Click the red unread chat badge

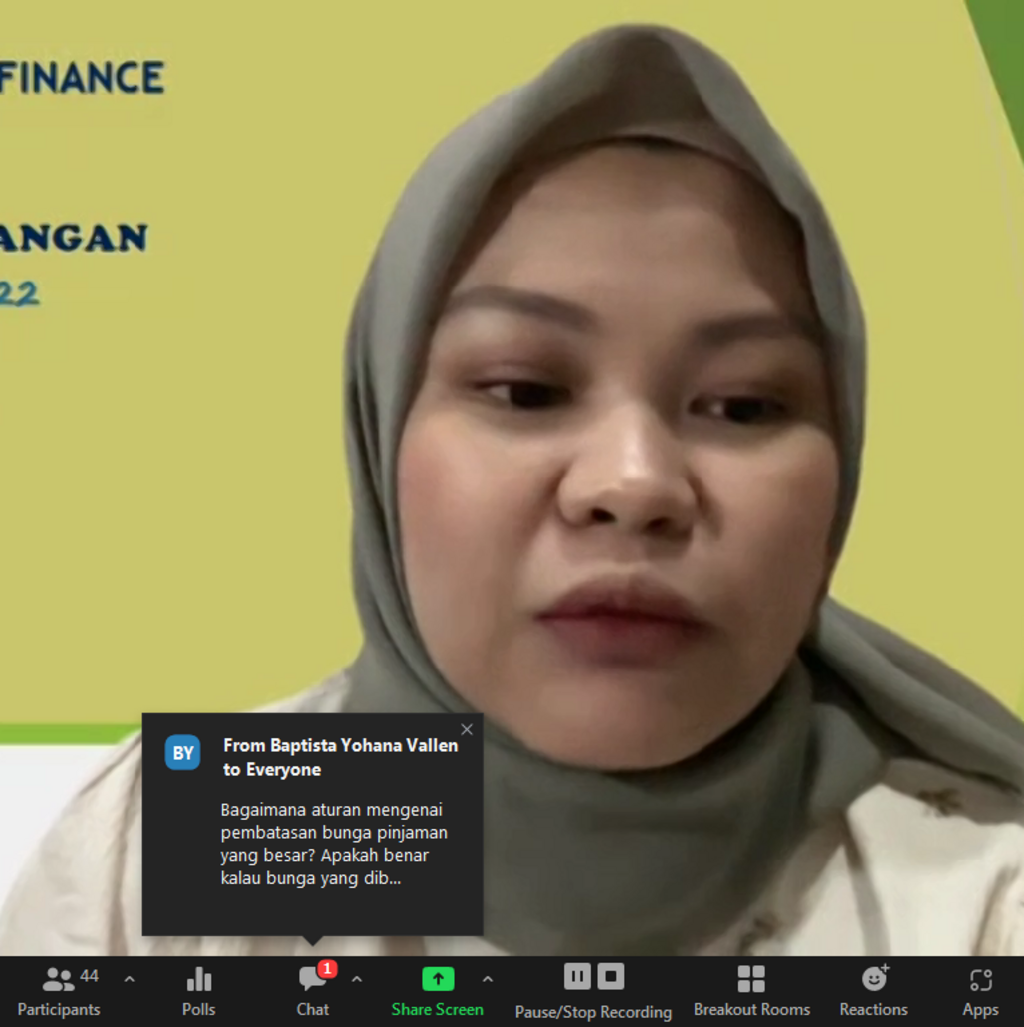[x=327, y=968]
